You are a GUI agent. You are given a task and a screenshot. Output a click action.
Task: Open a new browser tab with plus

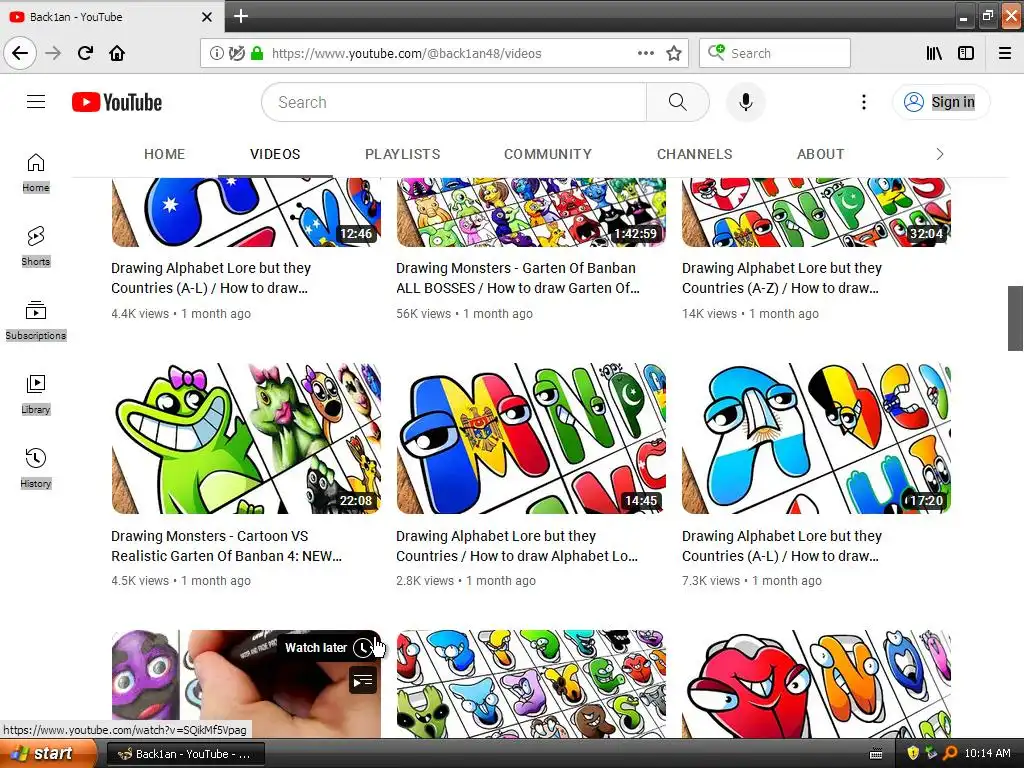click(241, 16)
